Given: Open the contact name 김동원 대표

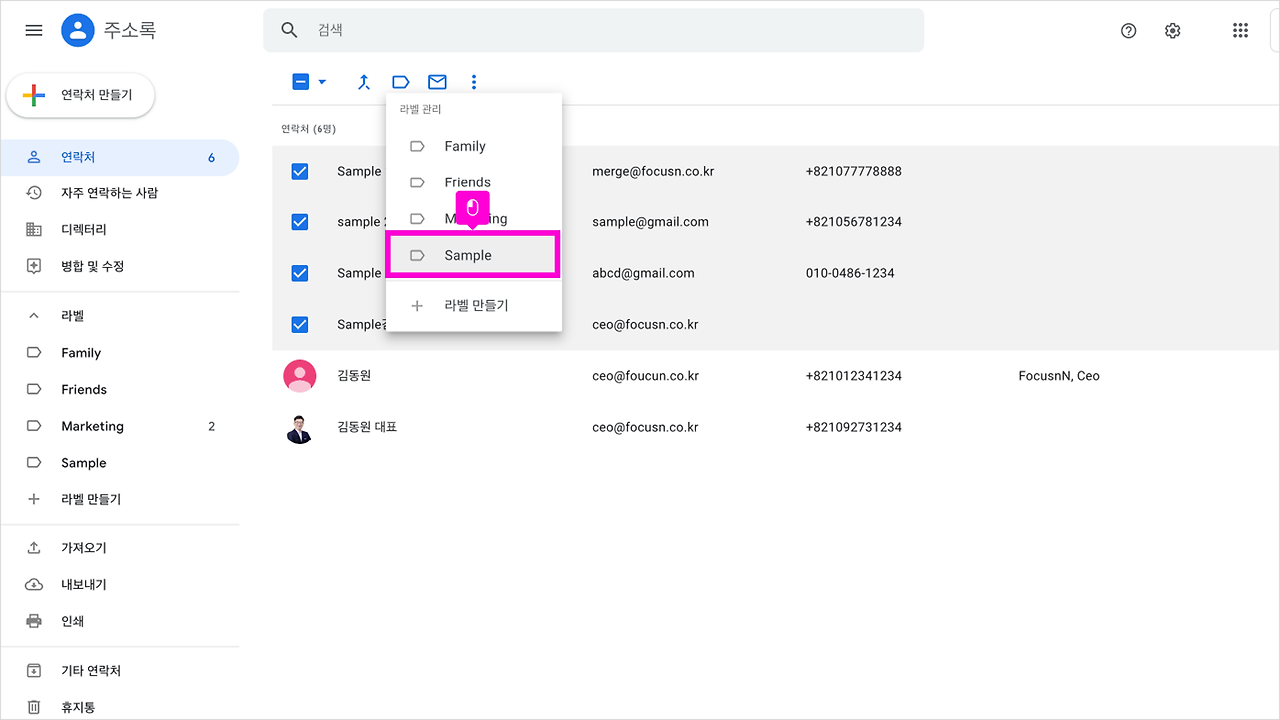Looking at the screenshot, I should (x=367, y=427).
